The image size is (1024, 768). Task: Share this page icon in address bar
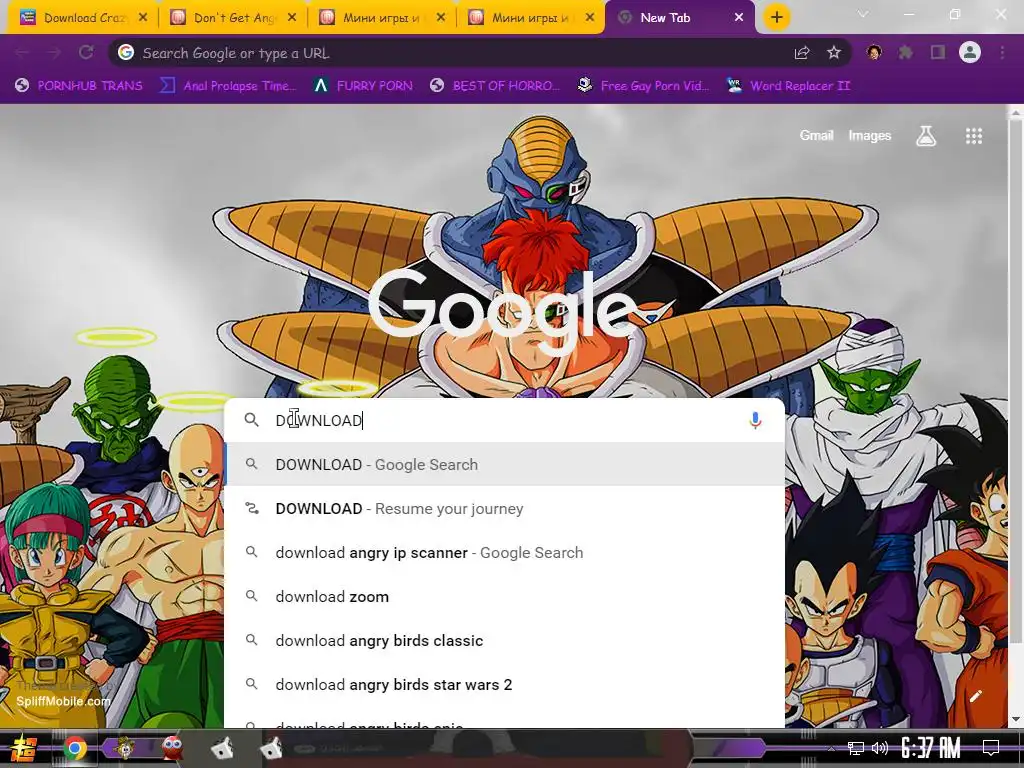(x=802, y=53)
